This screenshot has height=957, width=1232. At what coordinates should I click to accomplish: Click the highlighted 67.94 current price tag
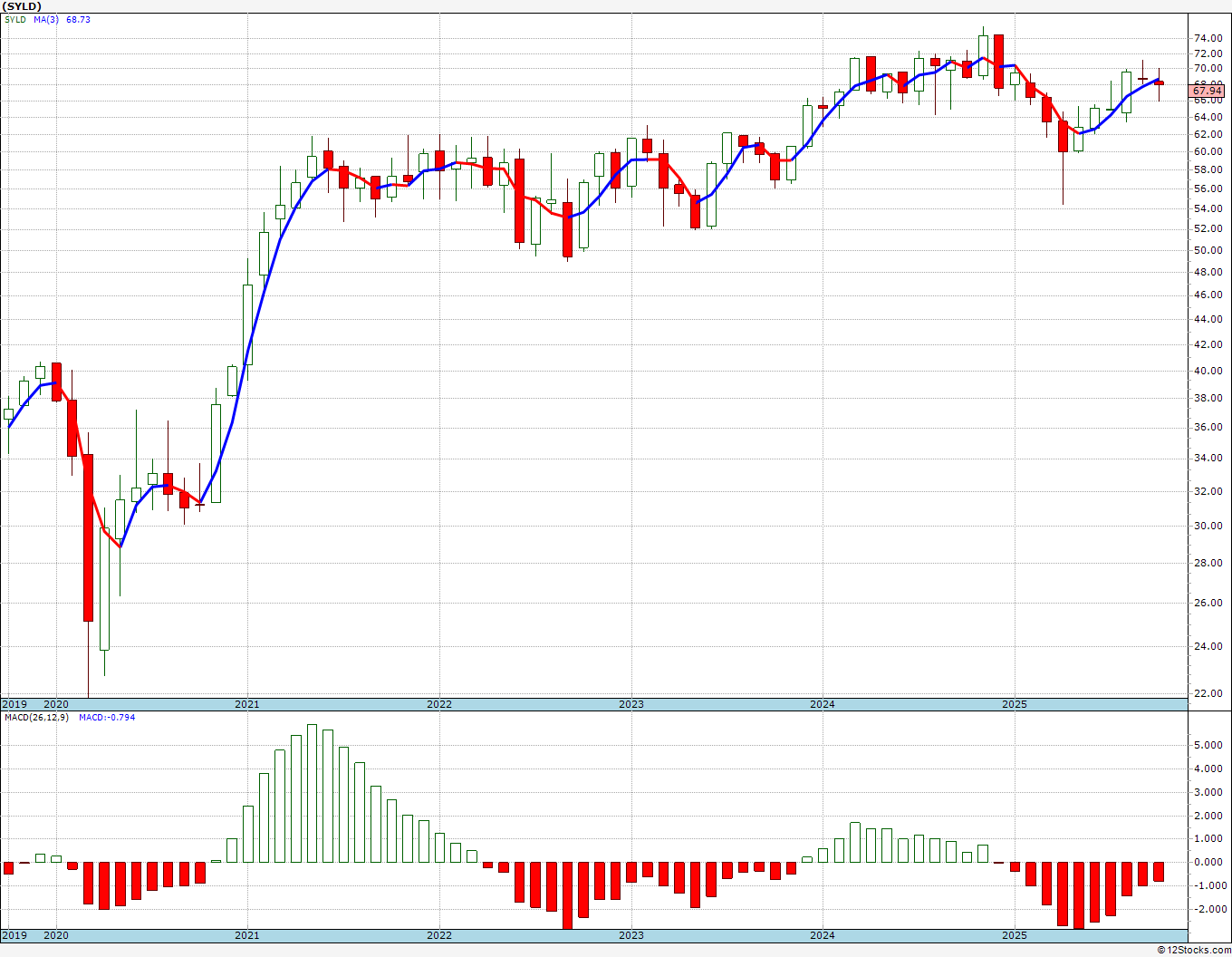pyautogui.click(x=1208, y=91)
